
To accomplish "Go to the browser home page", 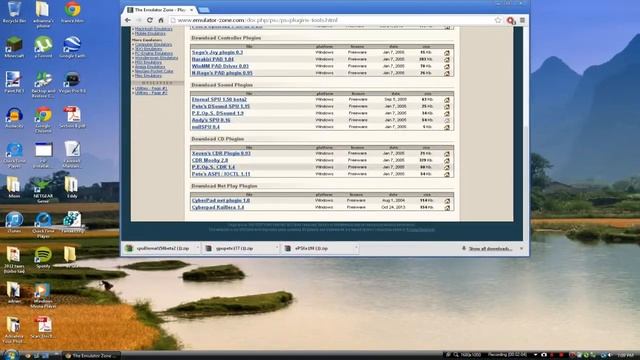I will click(161, 20).
